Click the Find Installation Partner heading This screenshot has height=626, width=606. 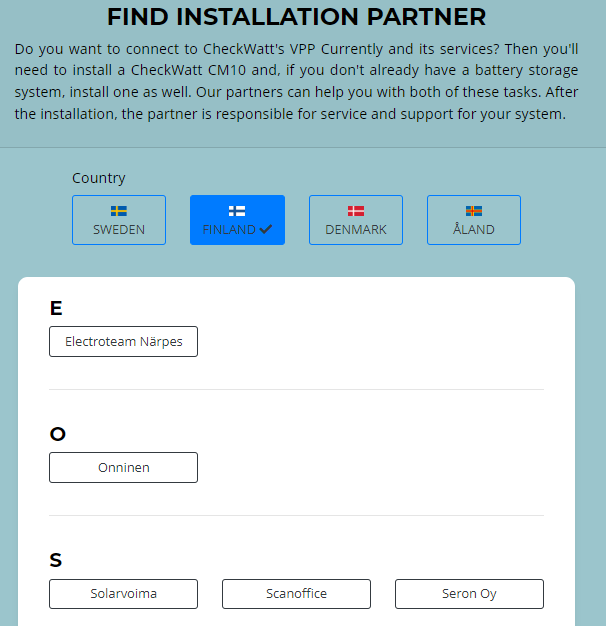point(296,17)
